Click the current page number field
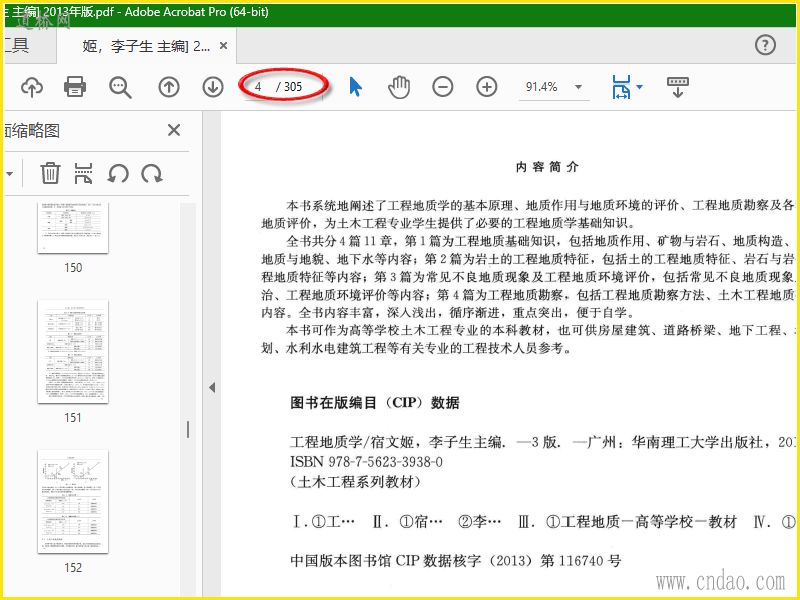This screenshot has height=600, width=800. [x=259, y=87]
